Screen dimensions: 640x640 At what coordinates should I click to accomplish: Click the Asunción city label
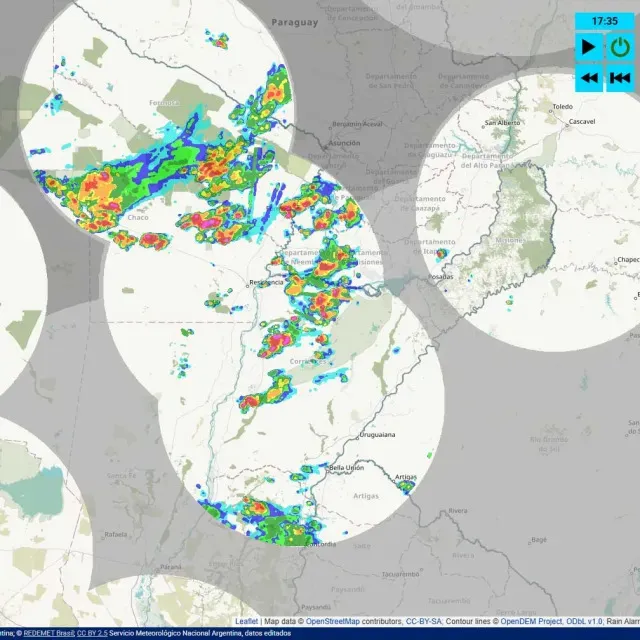pos(344,143)
